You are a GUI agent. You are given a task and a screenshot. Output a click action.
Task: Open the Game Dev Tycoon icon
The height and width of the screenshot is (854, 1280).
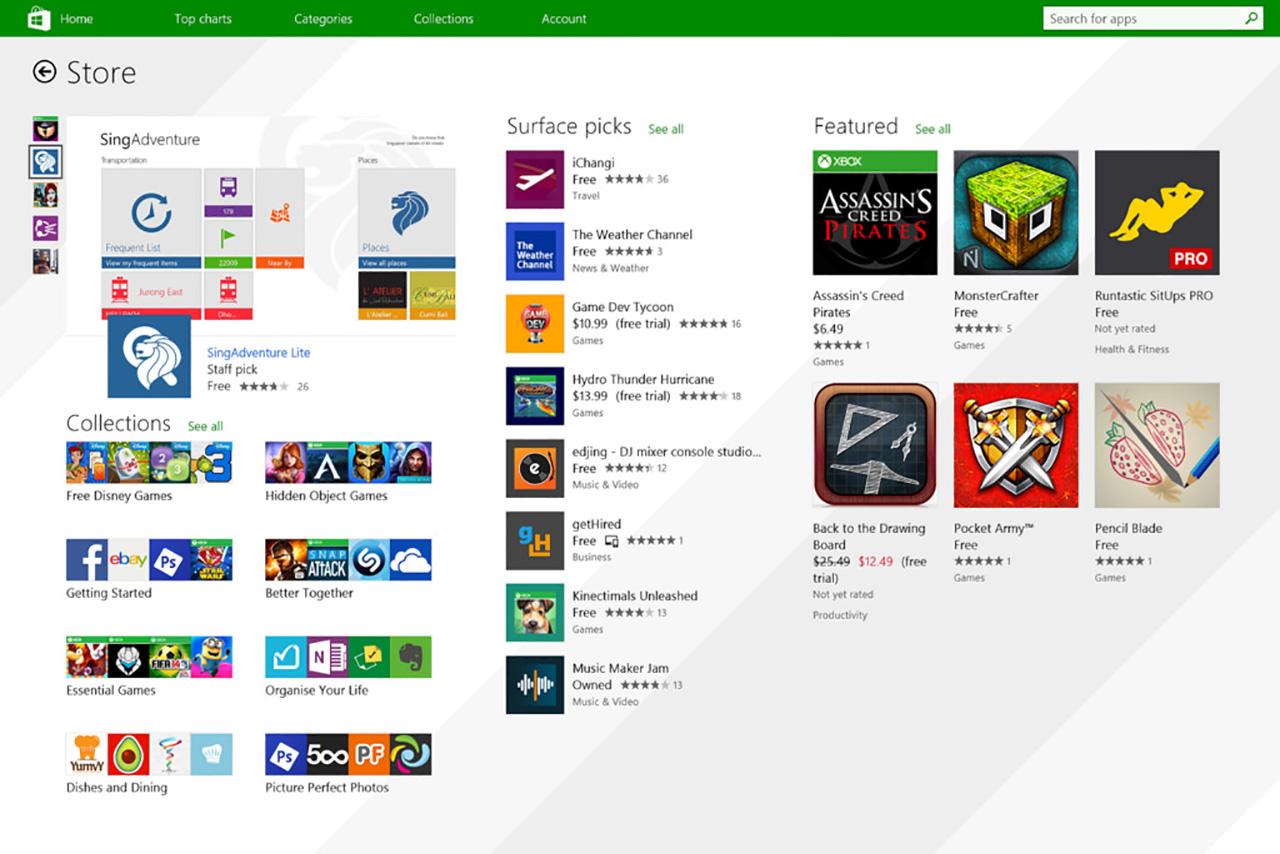tap(535, 324)
